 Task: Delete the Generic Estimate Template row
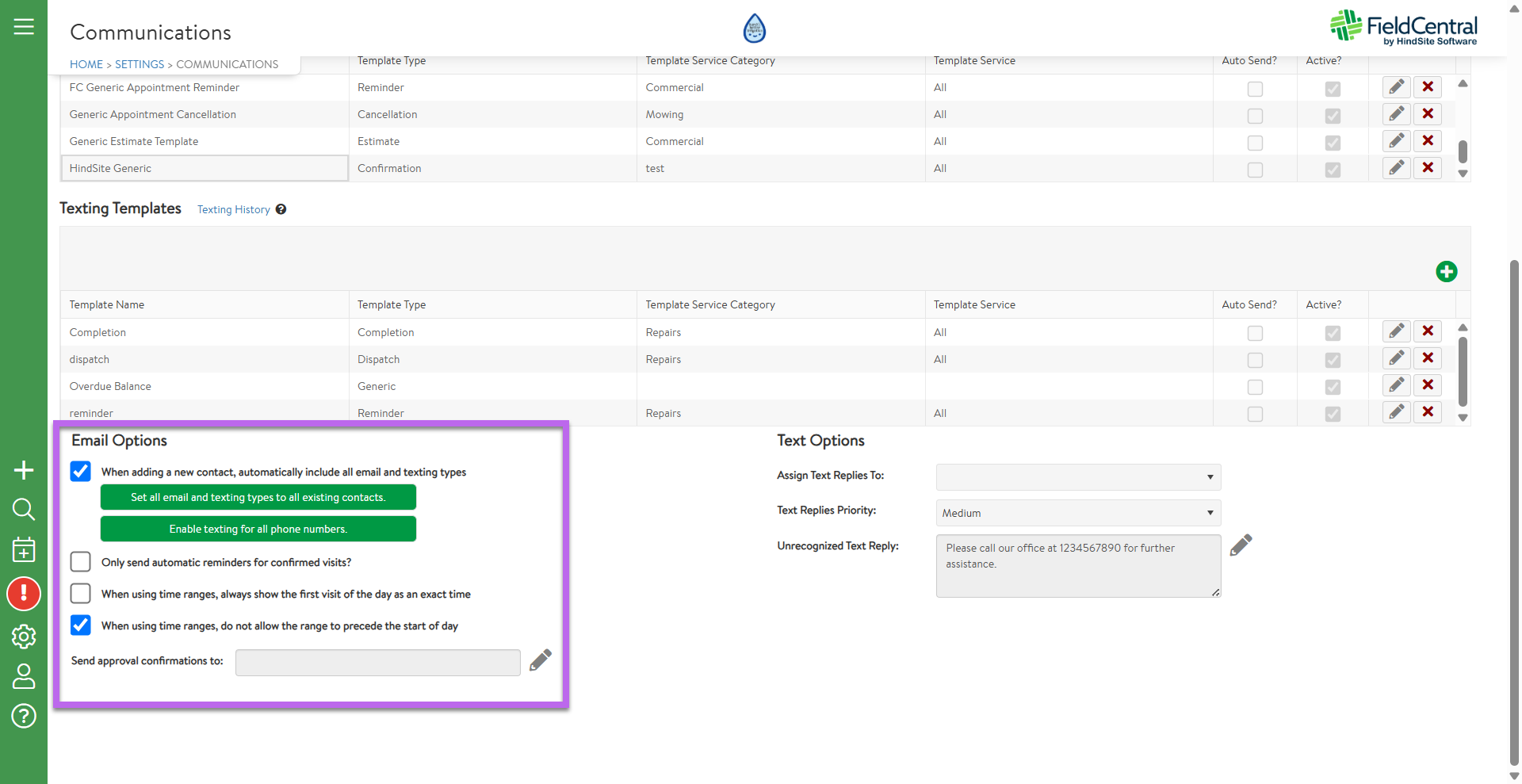(1427, 141)
